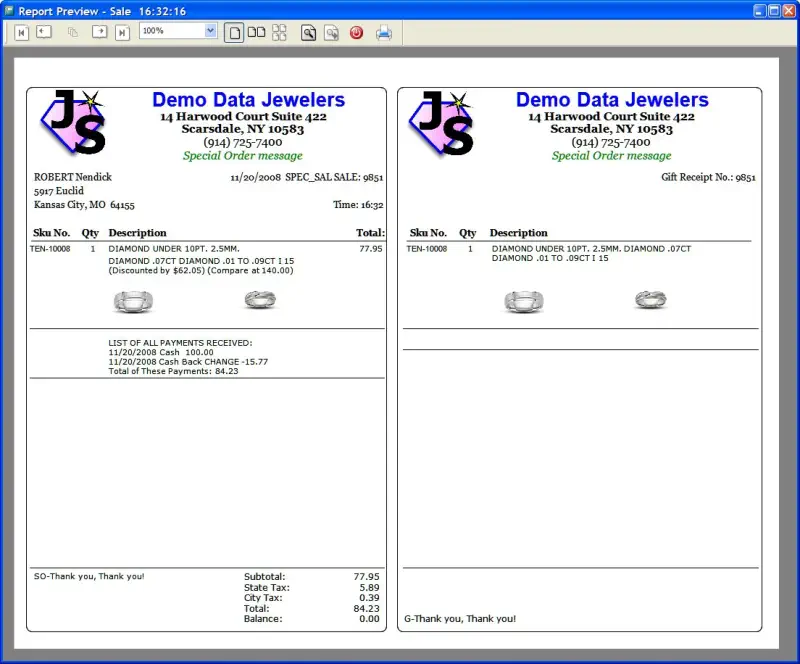Click '11/20/2008 SPEC_SAL SALE: 9851' text
Screen dimensions: 800x664
coord(307,177)
